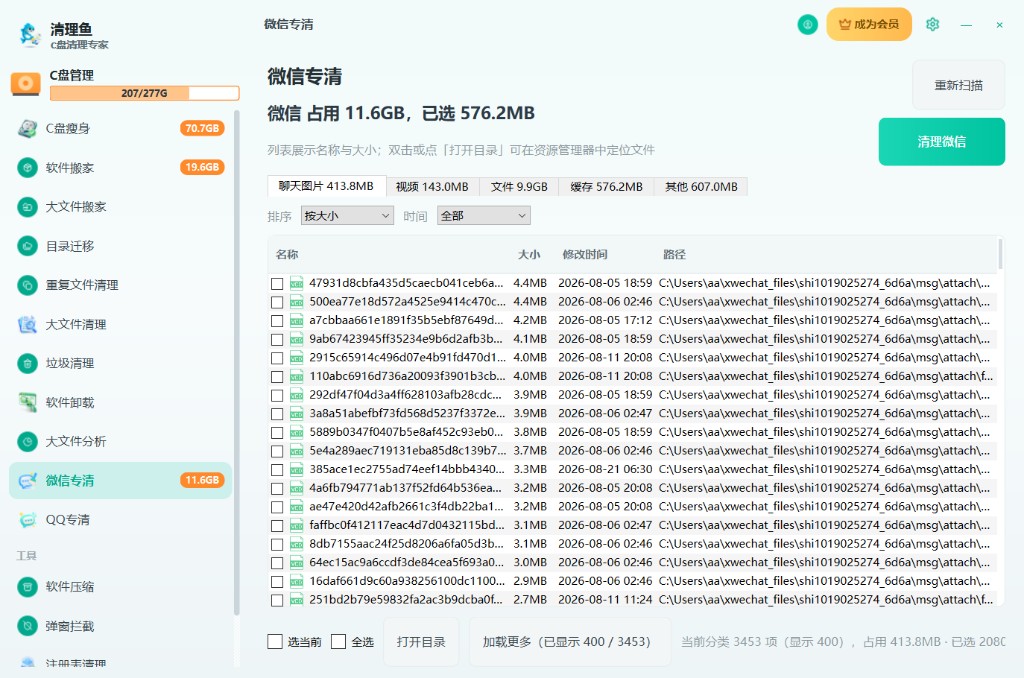
Task: Click the 2026-08-21 06:30 modified time cell
Action: pyautogui.click(x=605, y=470)
